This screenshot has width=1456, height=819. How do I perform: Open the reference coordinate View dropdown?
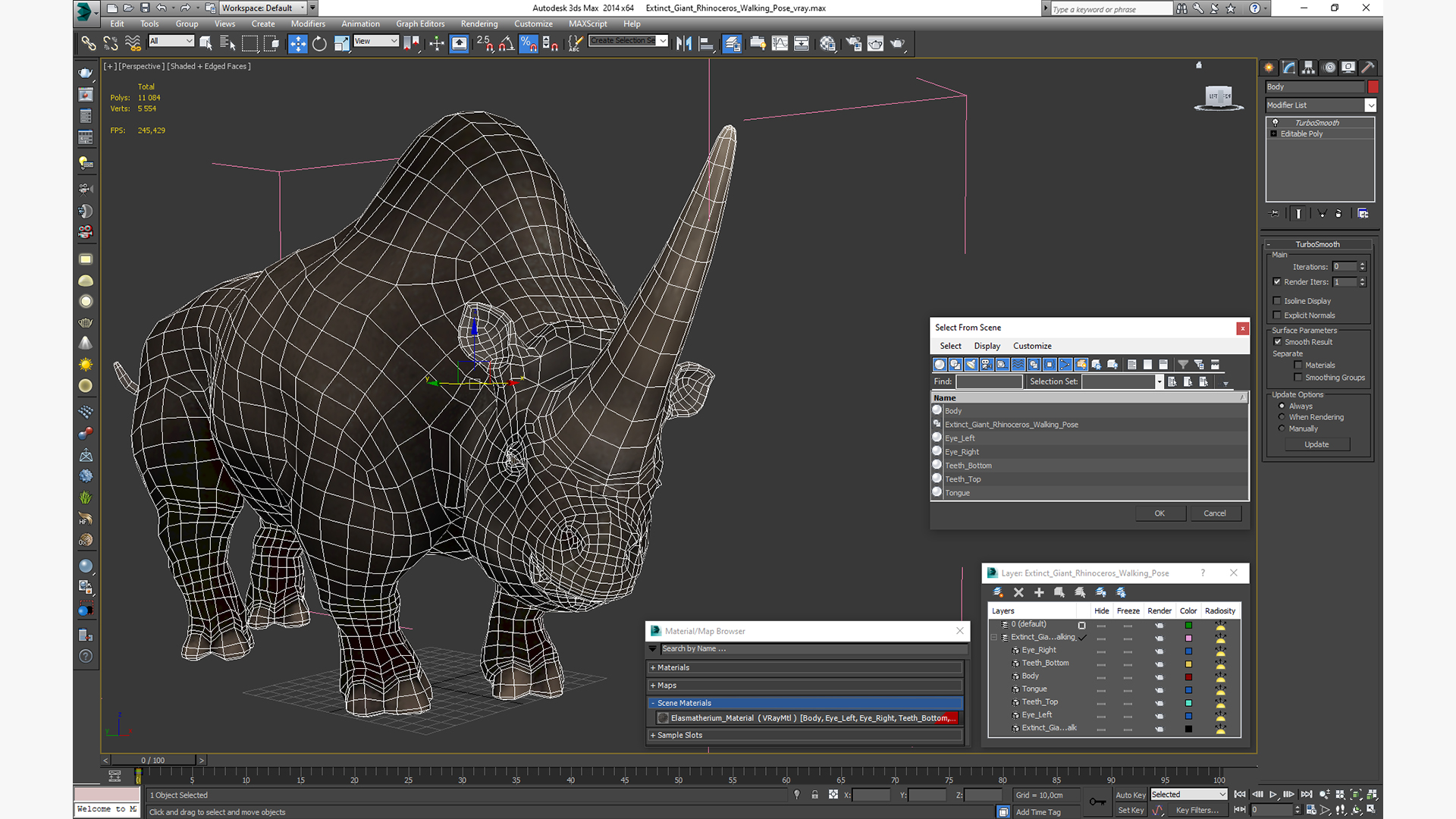376,41
